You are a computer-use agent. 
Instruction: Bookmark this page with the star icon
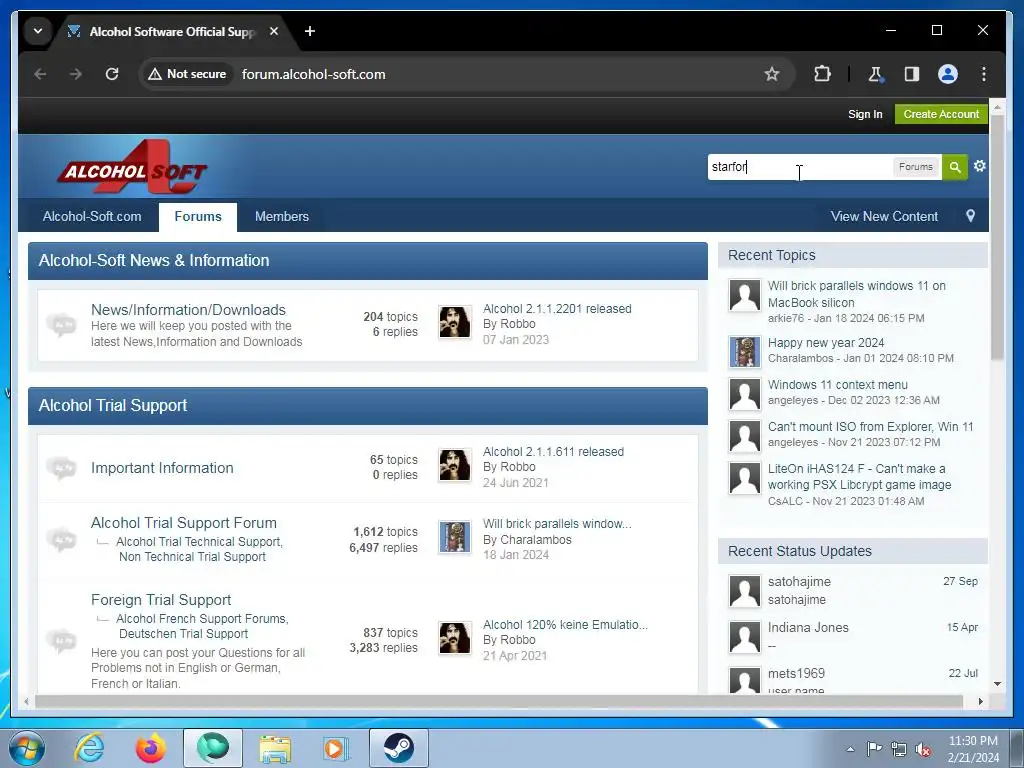coord(772,74)
